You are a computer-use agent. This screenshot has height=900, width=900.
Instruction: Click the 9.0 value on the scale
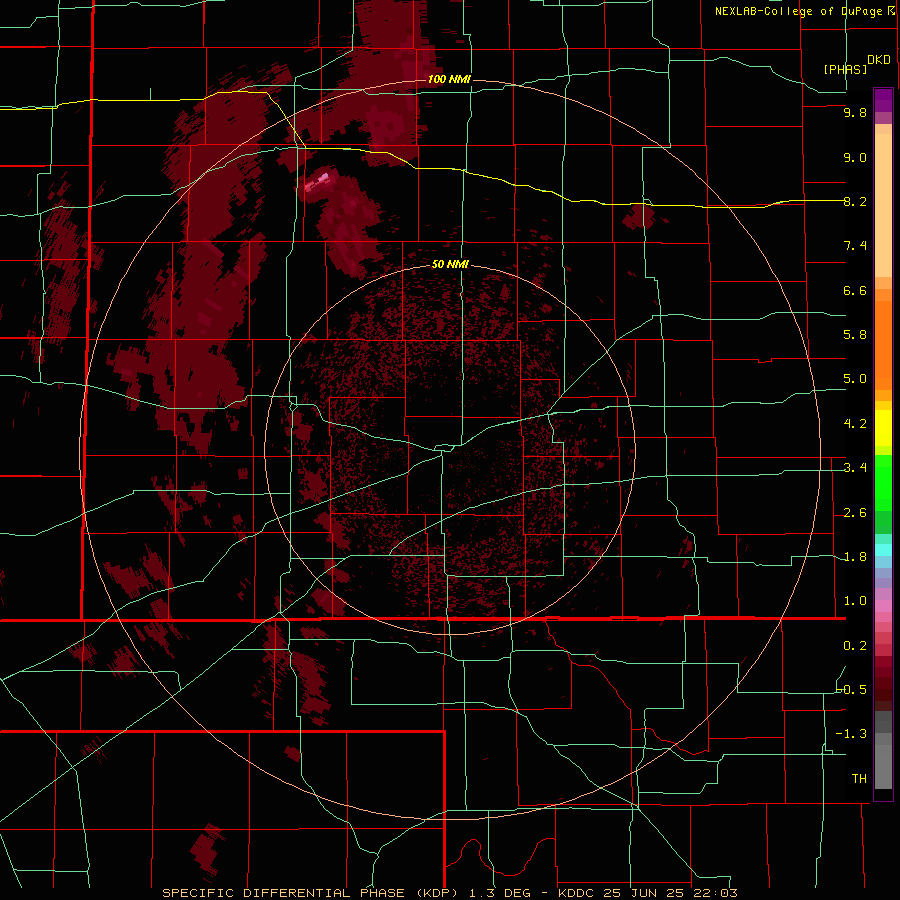855,157
